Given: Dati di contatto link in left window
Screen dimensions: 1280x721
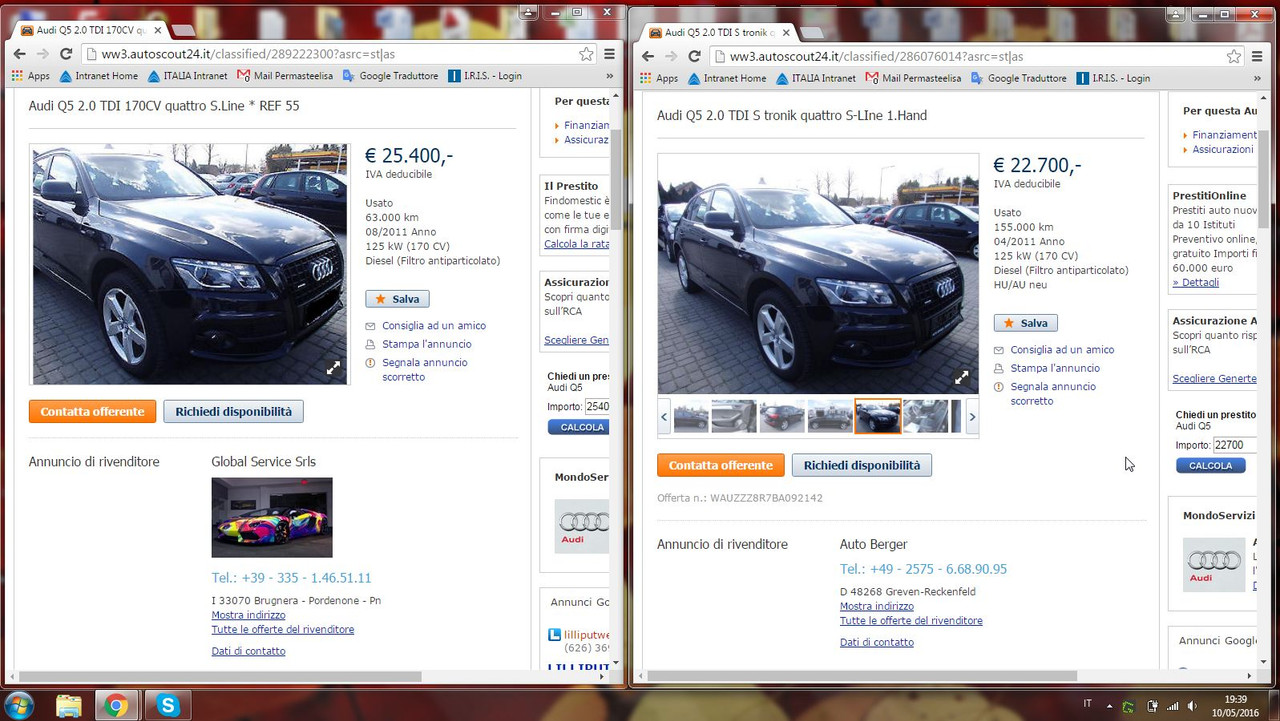Looking at the screenshot, I should coord(248,651).
